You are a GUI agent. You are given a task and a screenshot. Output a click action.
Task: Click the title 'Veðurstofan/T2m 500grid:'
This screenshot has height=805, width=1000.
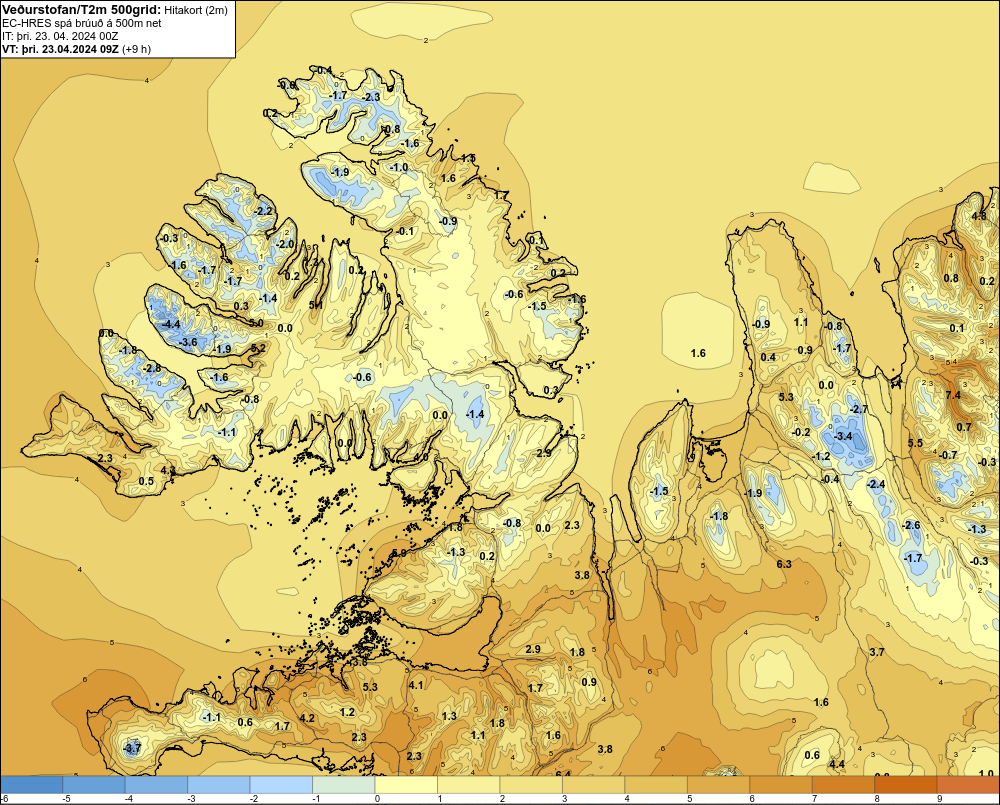click(x=81, y=9)
